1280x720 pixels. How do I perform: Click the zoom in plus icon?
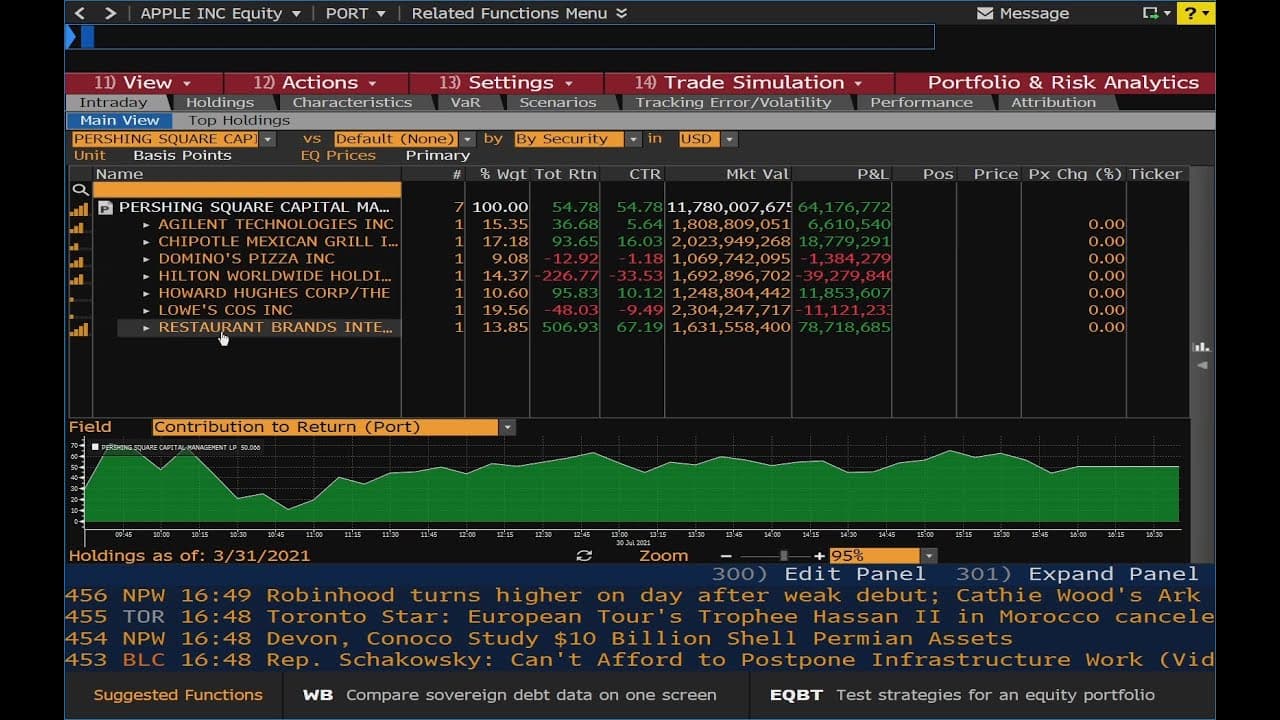click(x=819, y=556)
